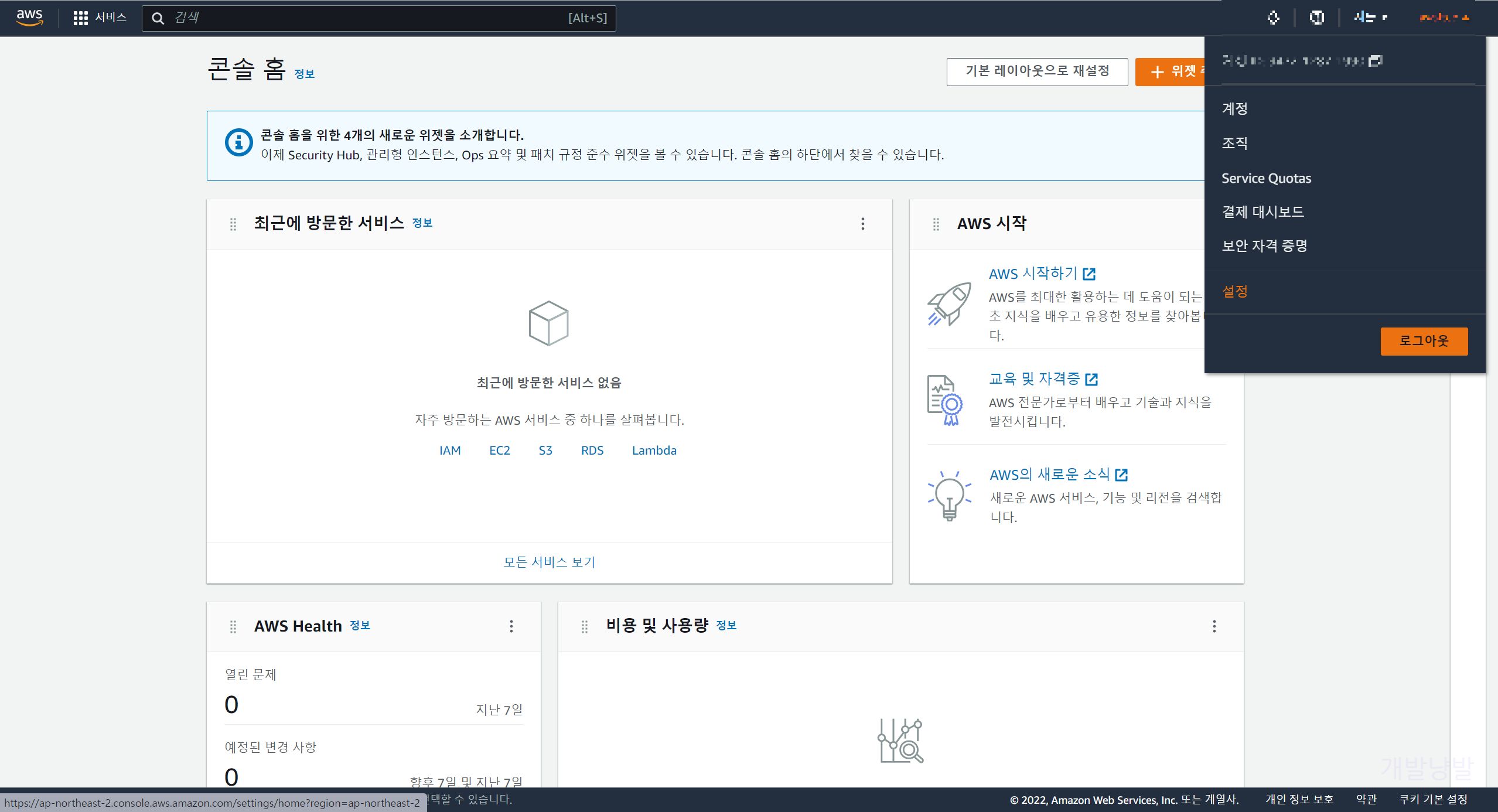Select Service Quotas menu entry
1498x812 pixels.
click(1266, 178)
